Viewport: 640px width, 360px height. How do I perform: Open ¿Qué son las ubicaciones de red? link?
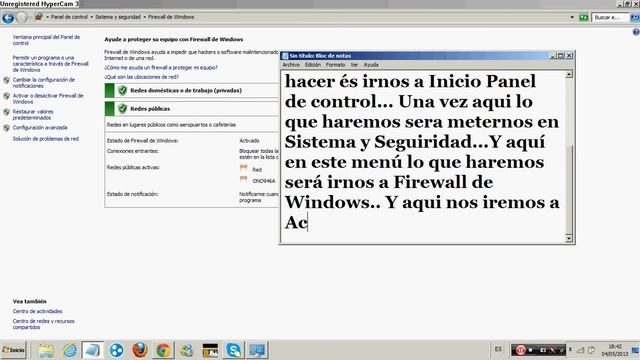click(x=141, y=77)
